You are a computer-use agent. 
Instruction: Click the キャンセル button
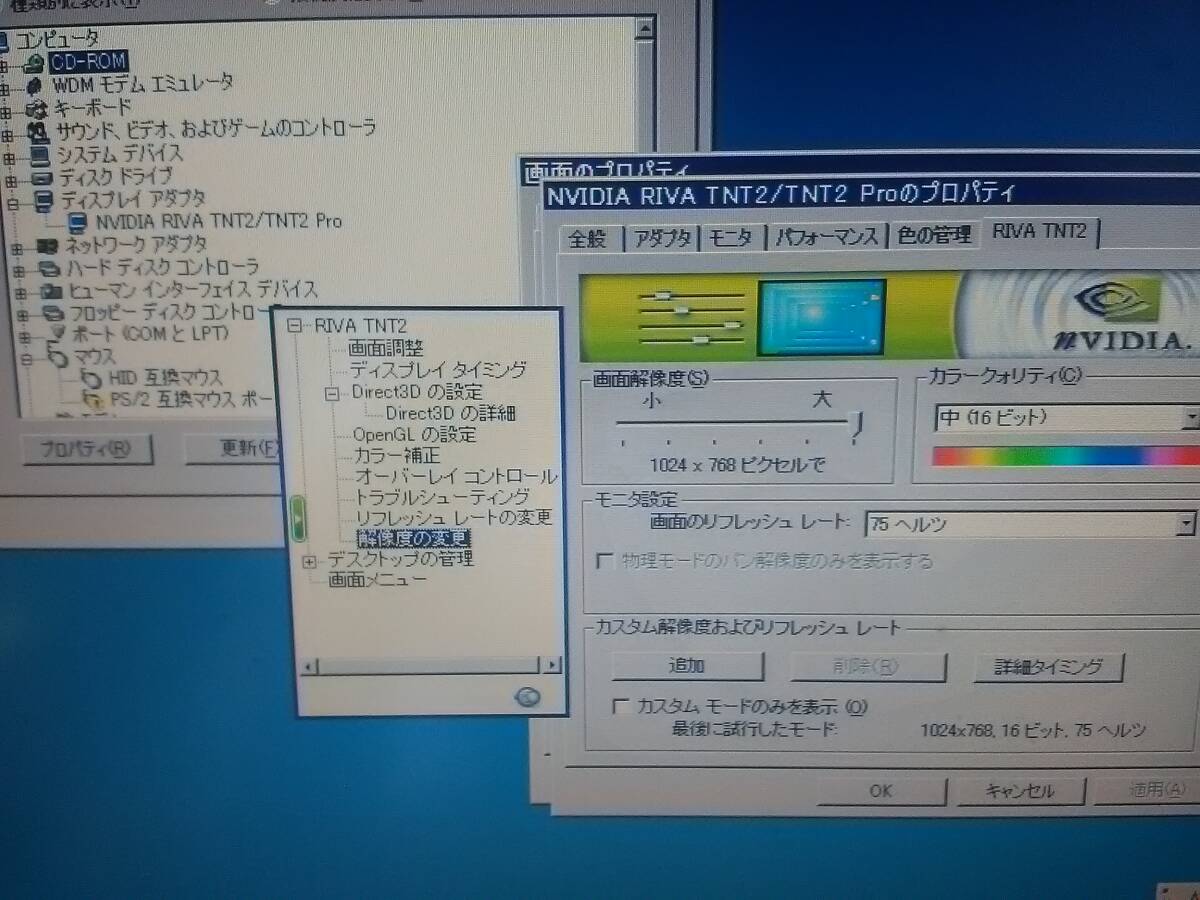tap(1020, 791)
